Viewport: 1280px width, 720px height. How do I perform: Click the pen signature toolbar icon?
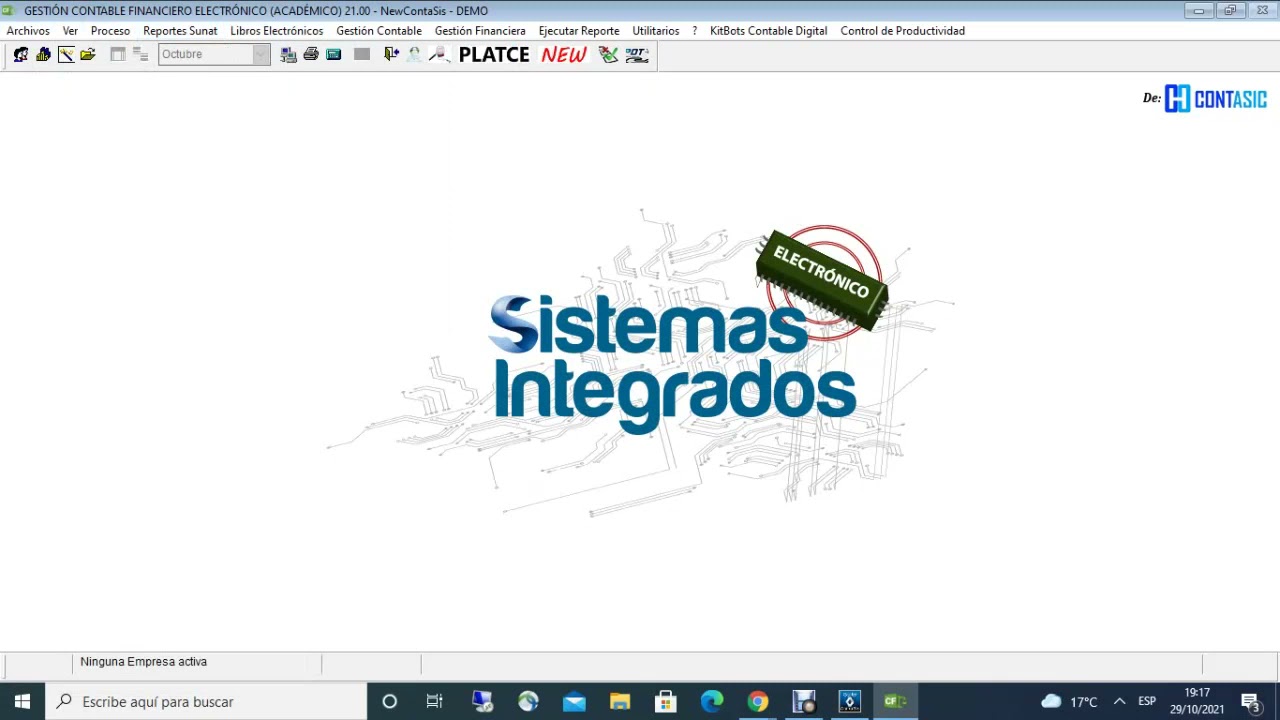click(x=438, y=54)
